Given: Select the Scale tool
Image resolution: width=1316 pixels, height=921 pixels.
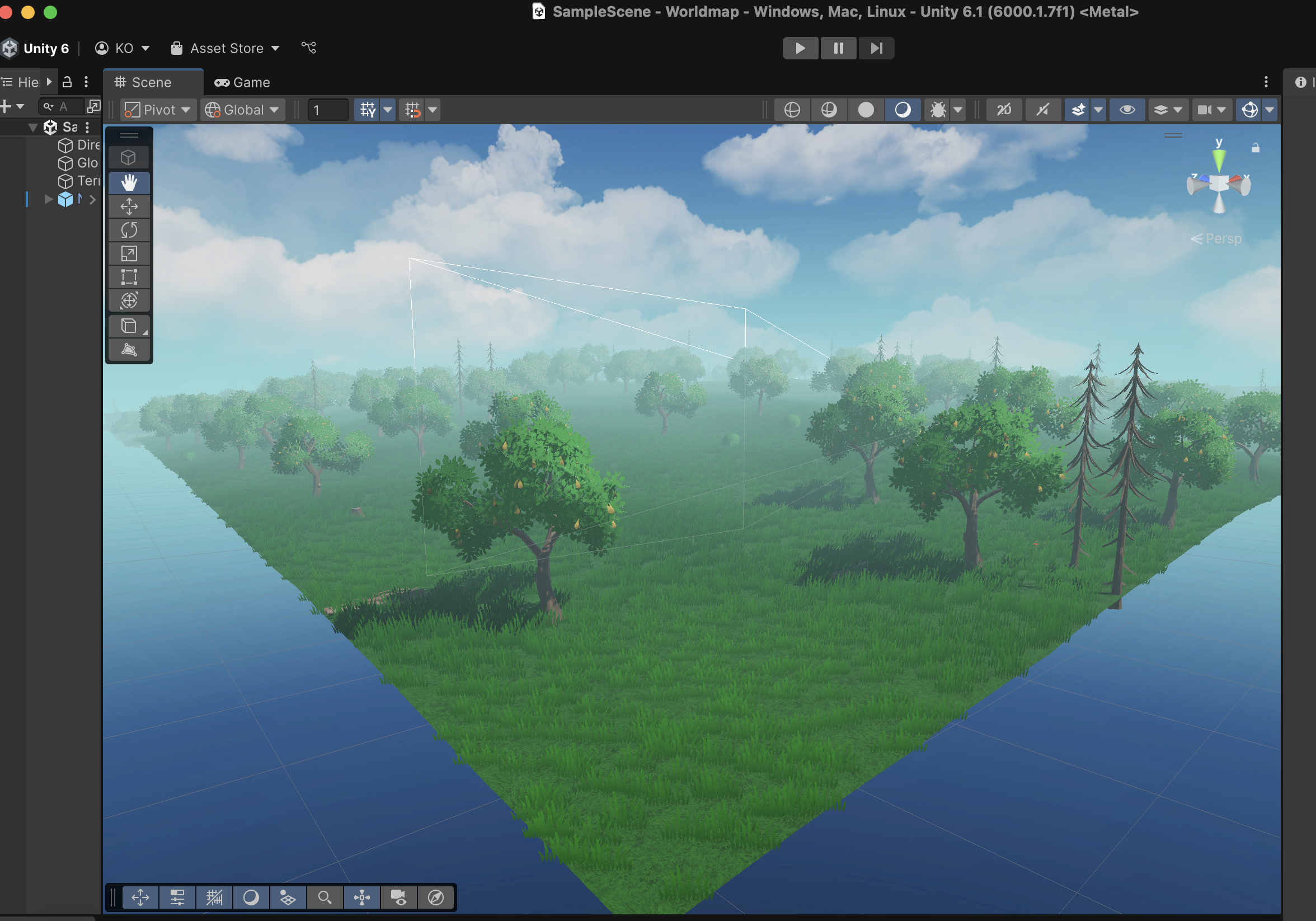Looking at the screenshot, I should pyautogui.click(x=129, y=254).
